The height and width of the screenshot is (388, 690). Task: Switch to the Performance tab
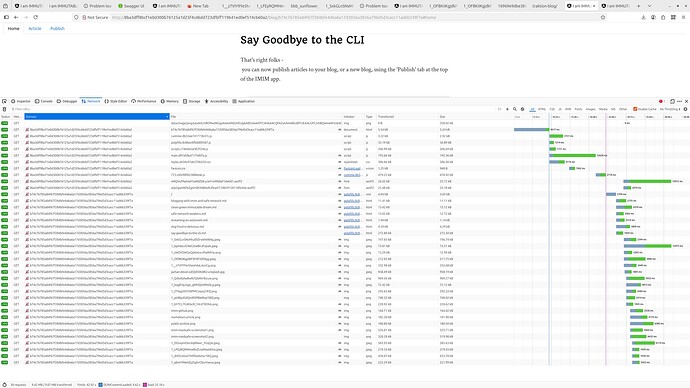click(x=144, y=101)
